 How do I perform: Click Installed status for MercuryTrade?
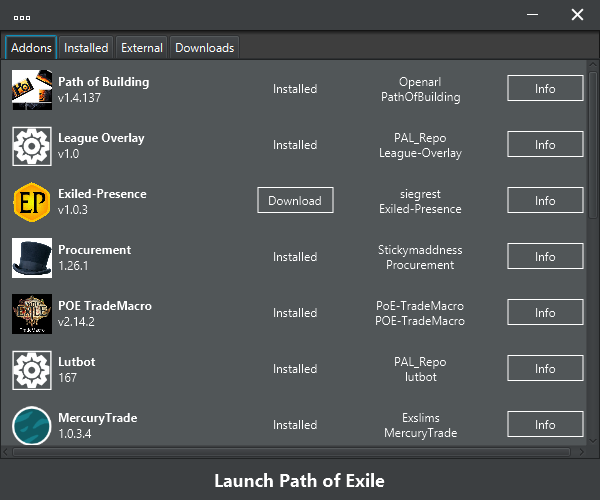coord(295,425)
